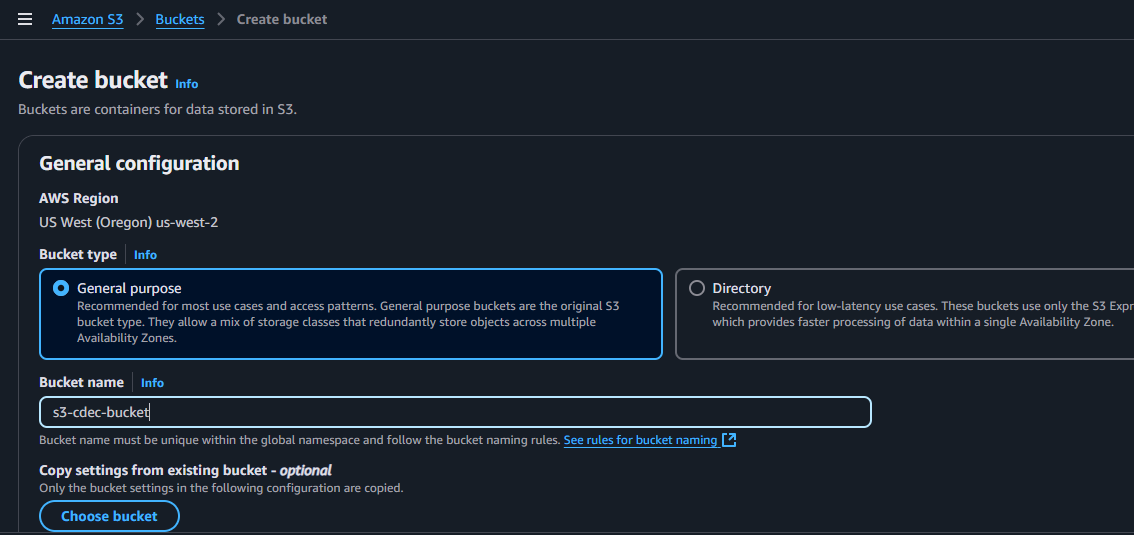Screen dimensions: 1134x535
Task: Click the Bucket name field label
Action: point(81,382)
